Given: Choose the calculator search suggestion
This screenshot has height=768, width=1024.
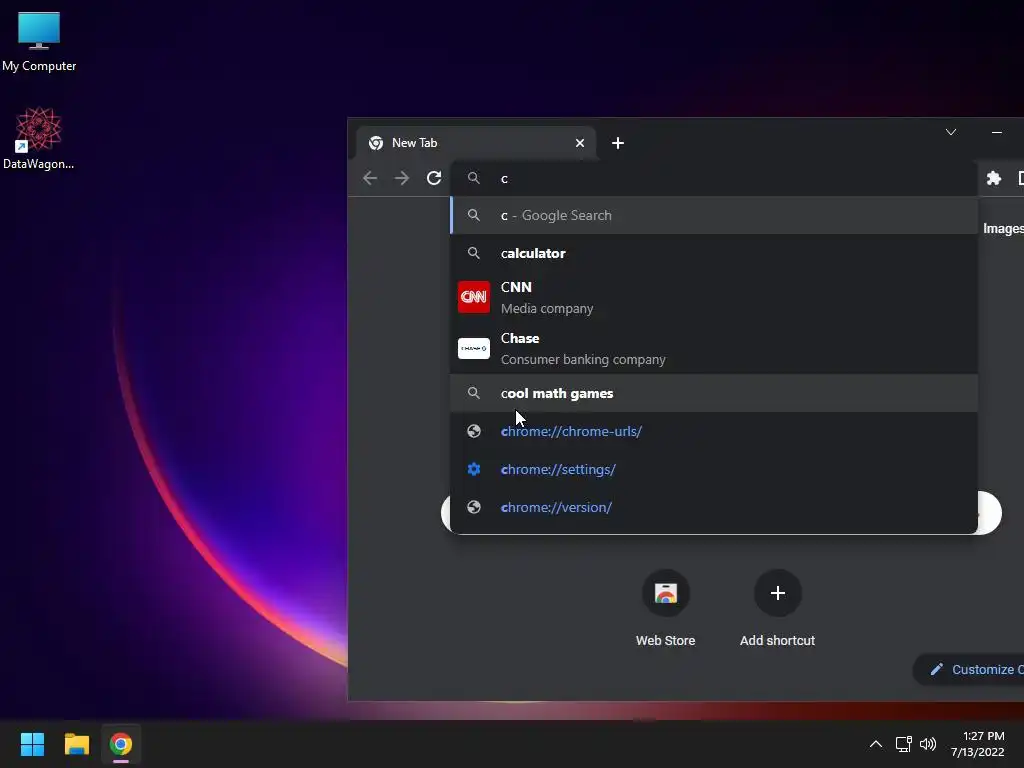Looking at the screenshot, I should pyautogui.click(x=714, y=253).
